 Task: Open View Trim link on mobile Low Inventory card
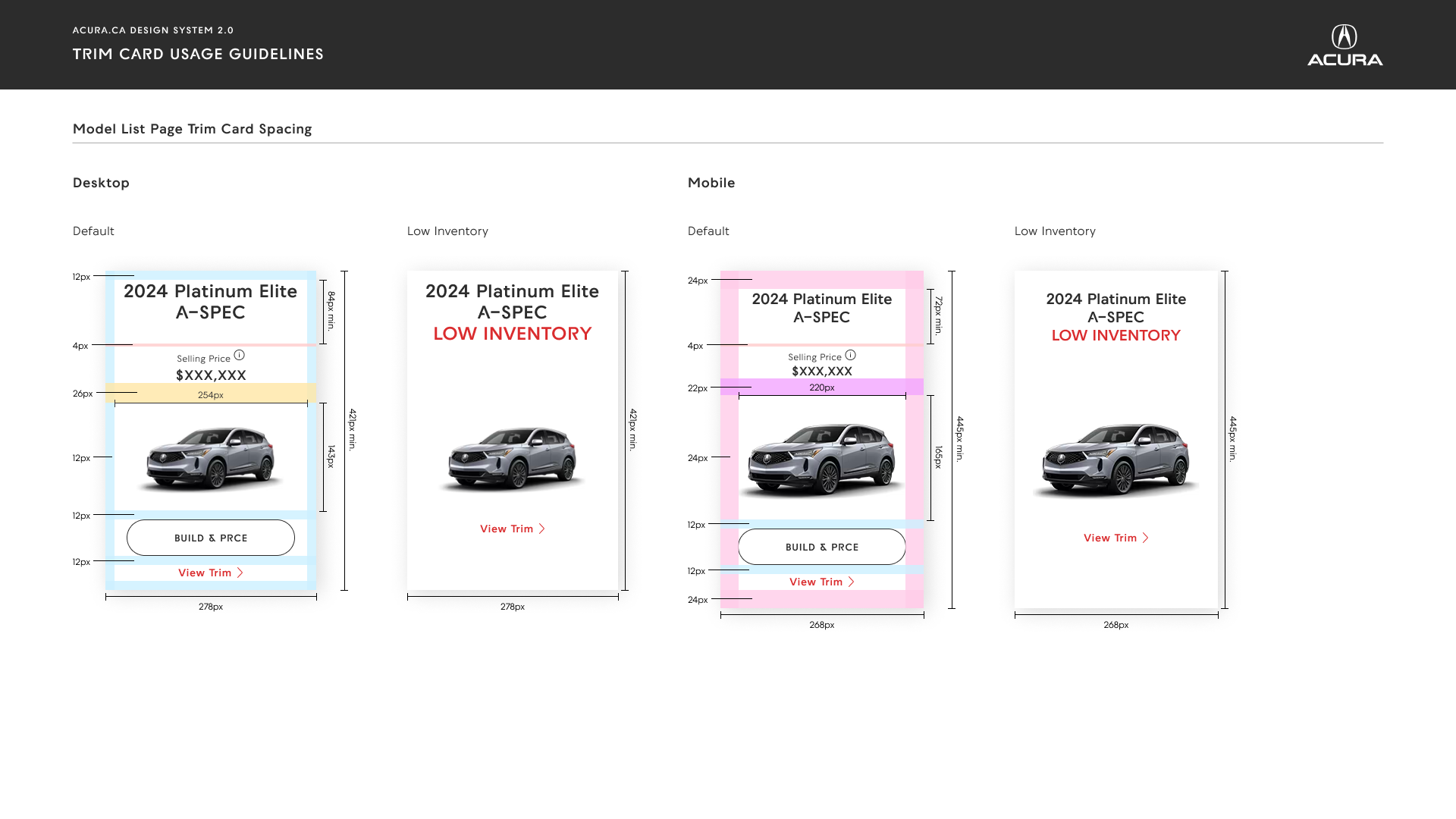tap(1116, 538)
